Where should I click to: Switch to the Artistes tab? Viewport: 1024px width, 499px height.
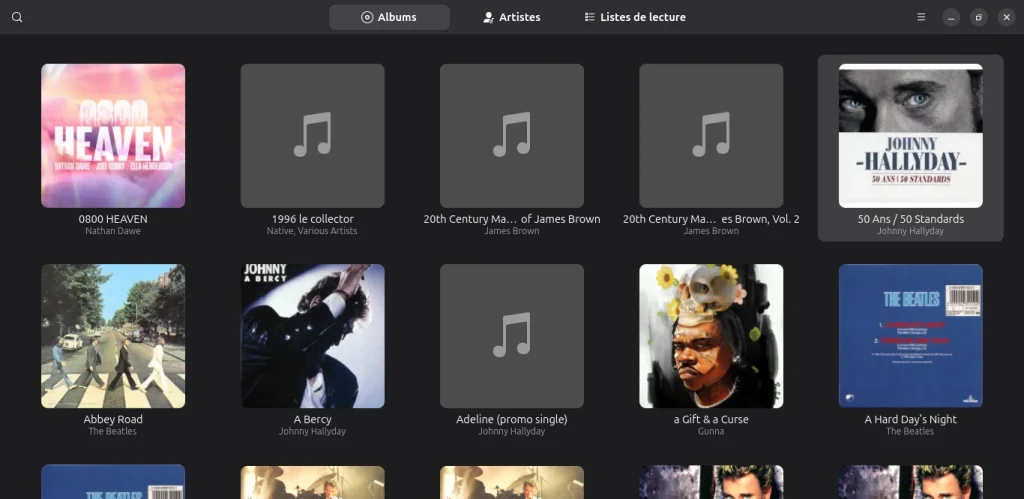(512, 17)
